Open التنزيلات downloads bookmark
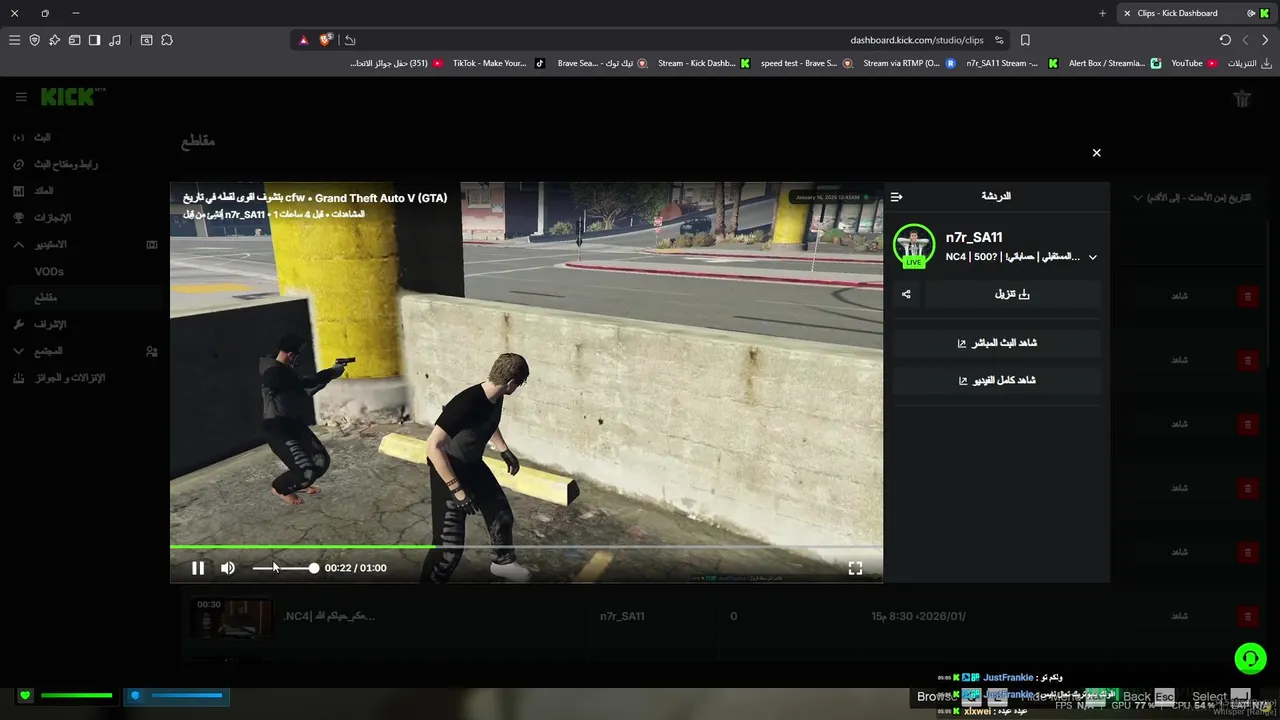Image resolution: width=1280 pixels, height=720 pixels. [1250, 63]
